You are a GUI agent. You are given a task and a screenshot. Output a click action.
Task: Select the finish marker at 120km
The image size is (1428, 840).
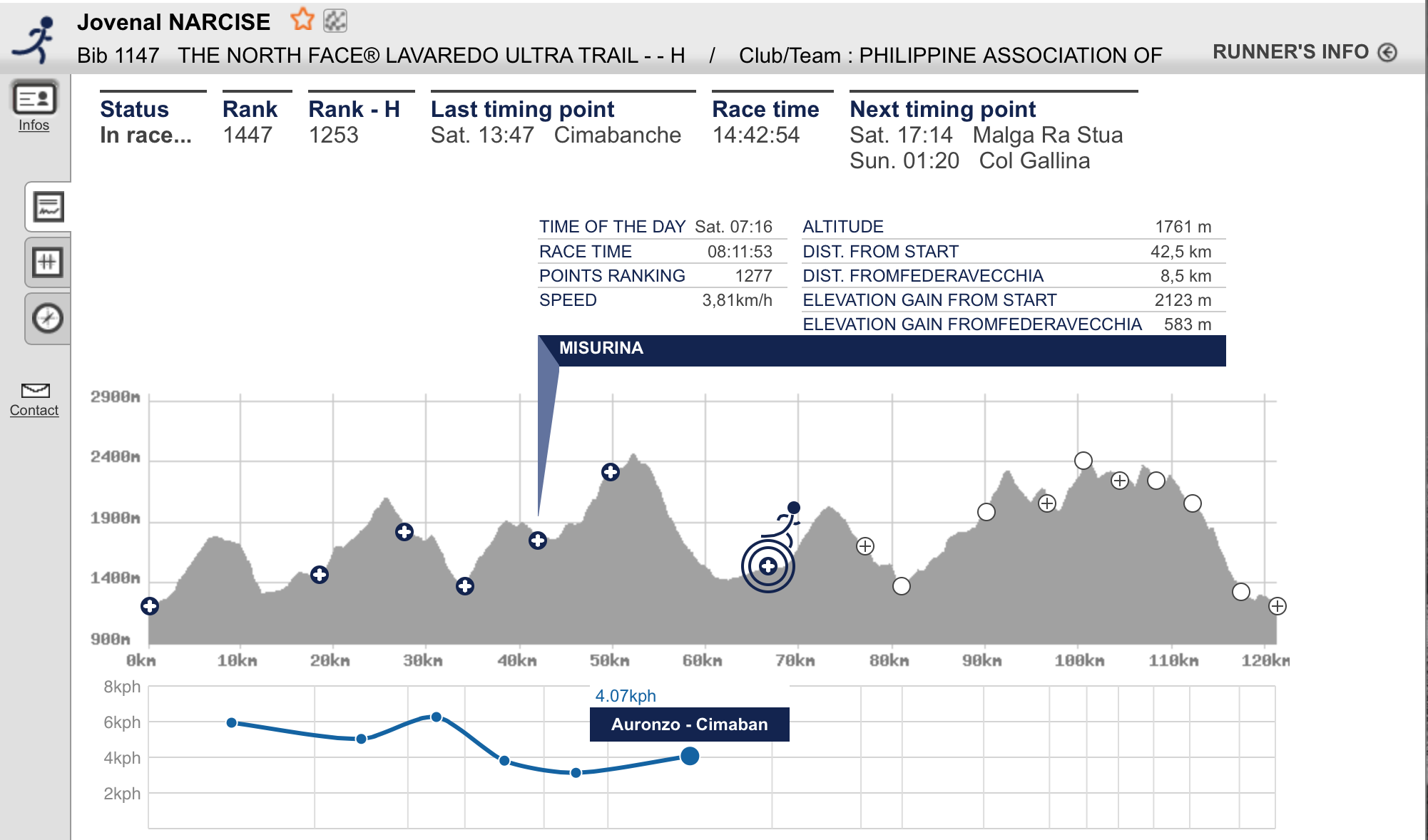1277,606
